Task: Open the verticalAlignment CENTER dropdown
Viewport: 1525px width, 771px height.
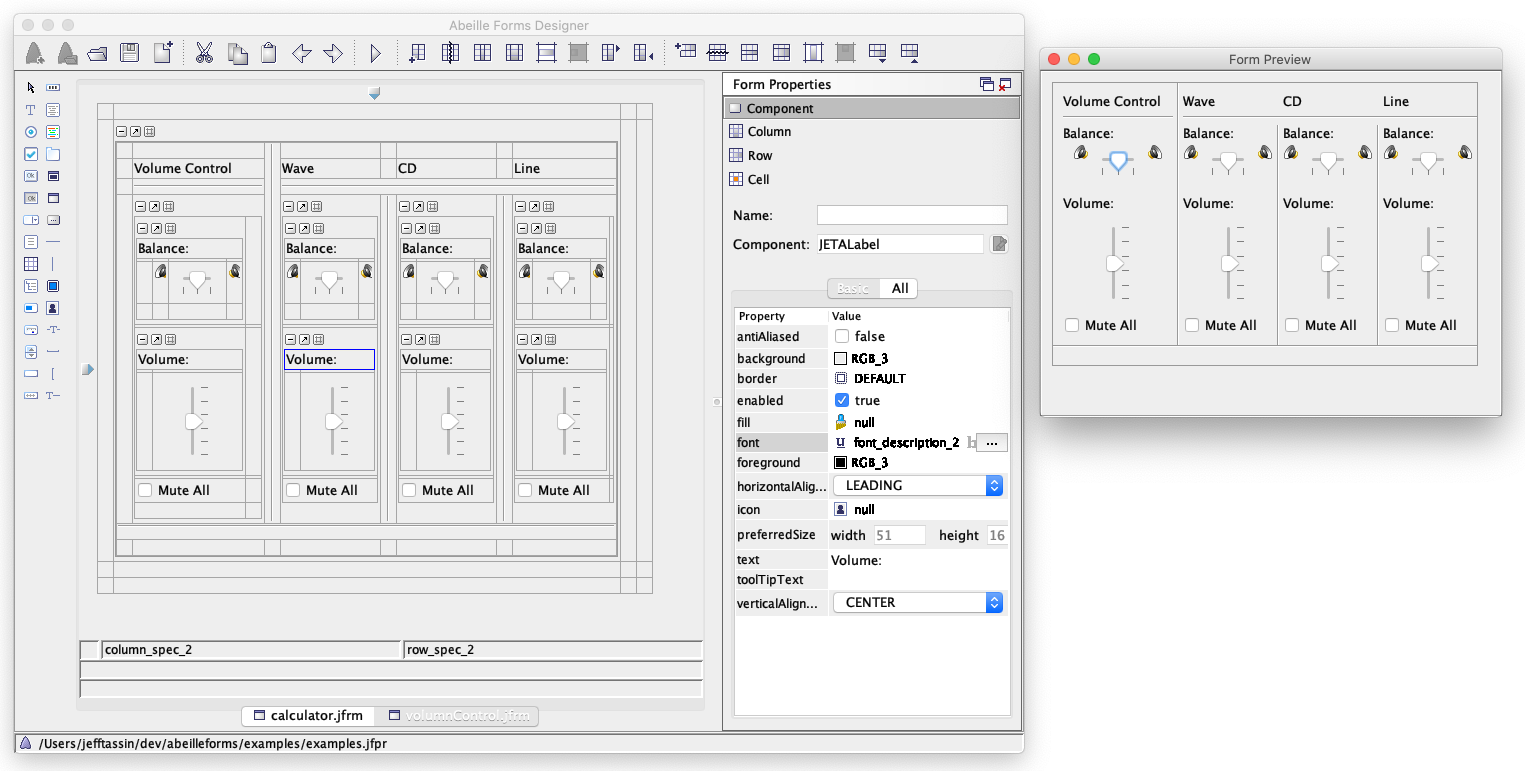Action: (x=917, y=602)
